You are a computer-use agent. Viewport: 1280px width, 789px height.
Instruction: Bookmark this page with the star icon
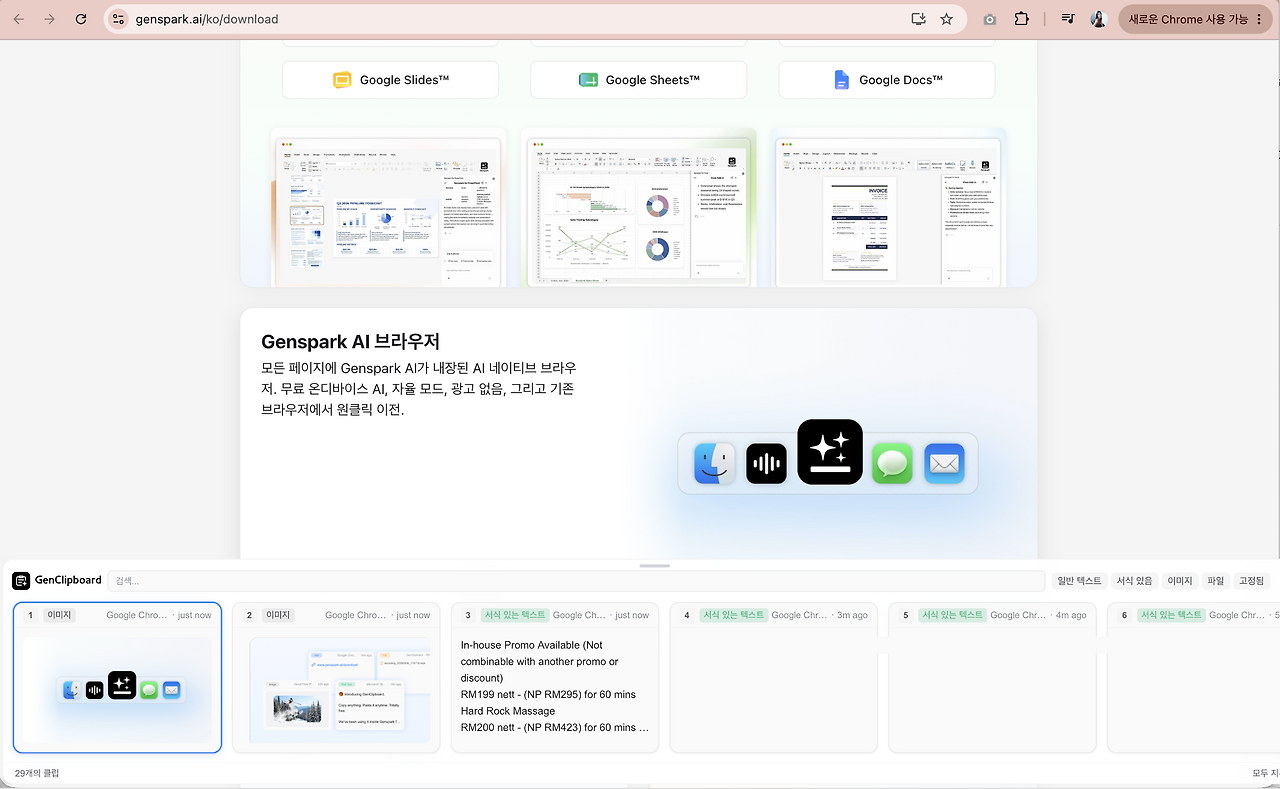(946, 19)
